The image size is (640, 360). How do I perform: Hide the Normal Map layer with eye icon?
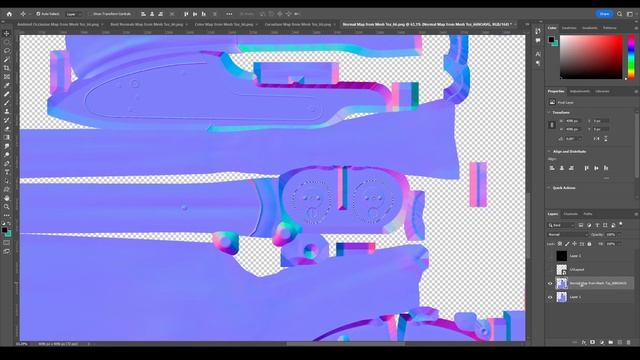click(550, 283)
